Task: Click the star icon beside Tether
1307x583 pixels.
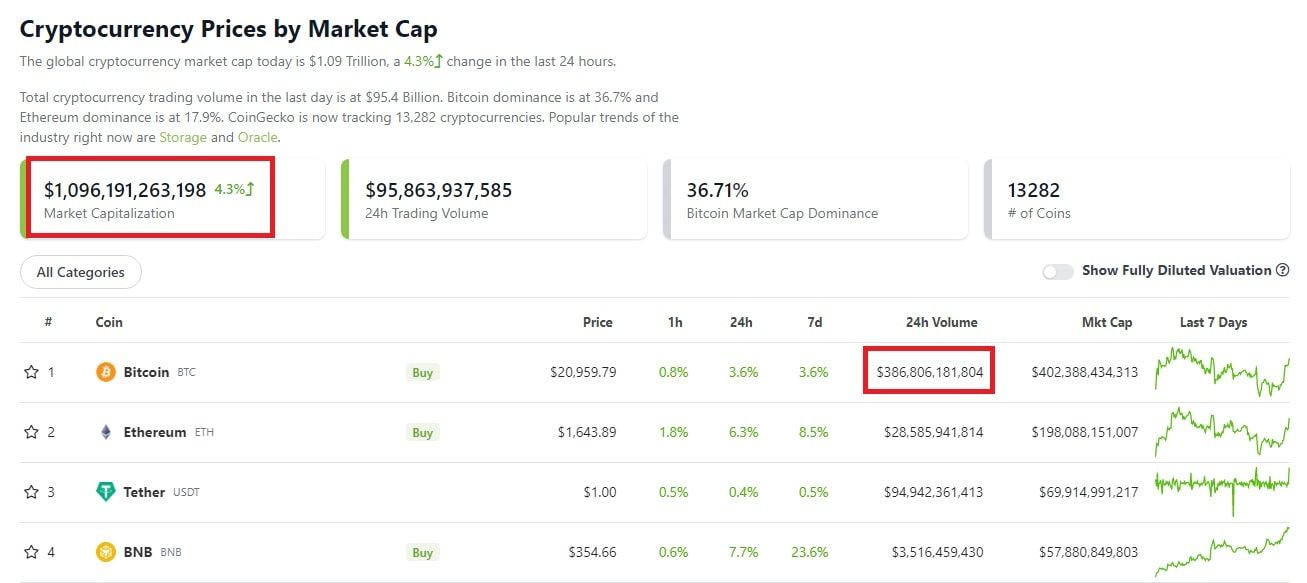Action: [31, 492]
